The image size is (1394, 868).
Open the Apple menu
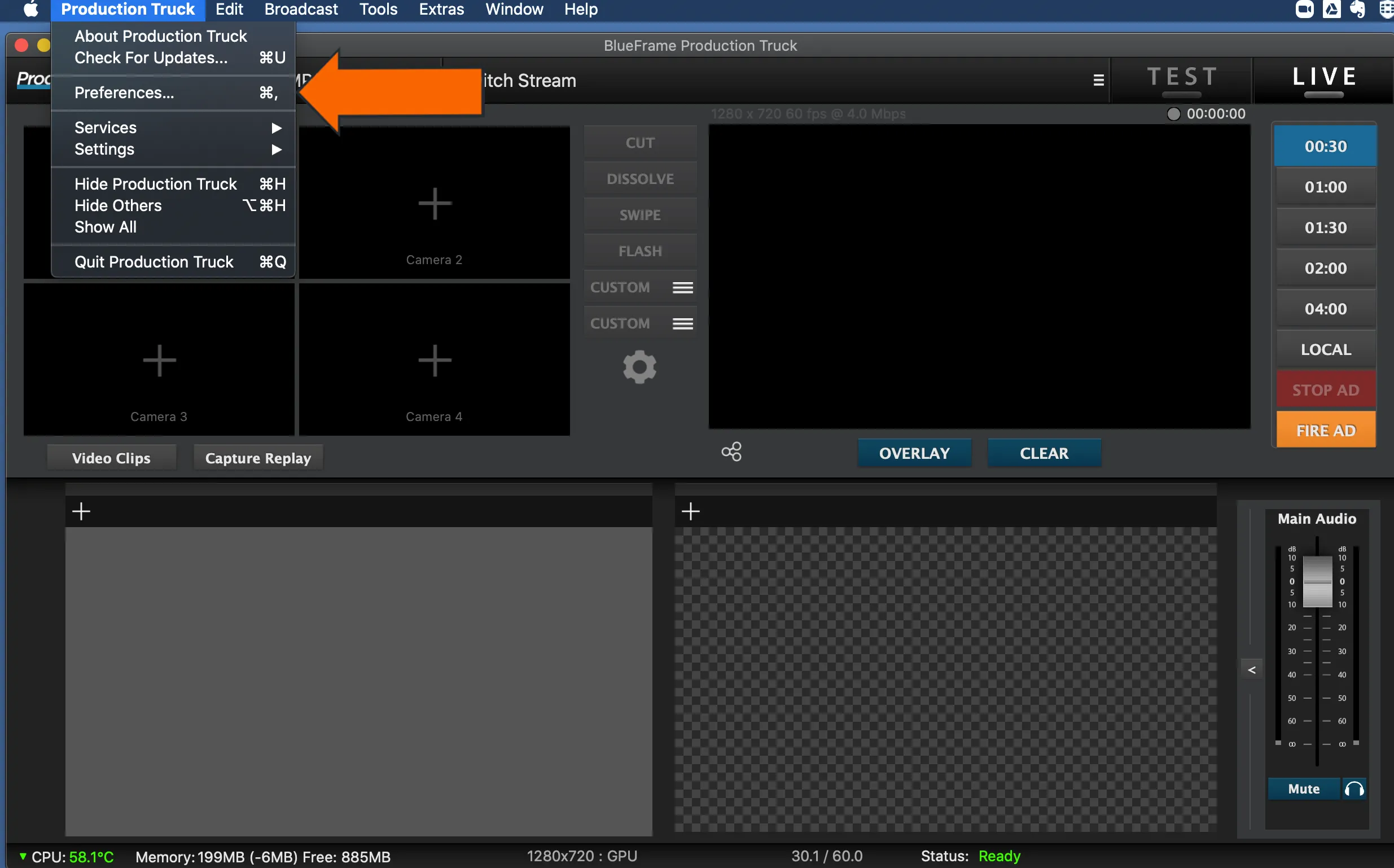[x=30, y=9]
